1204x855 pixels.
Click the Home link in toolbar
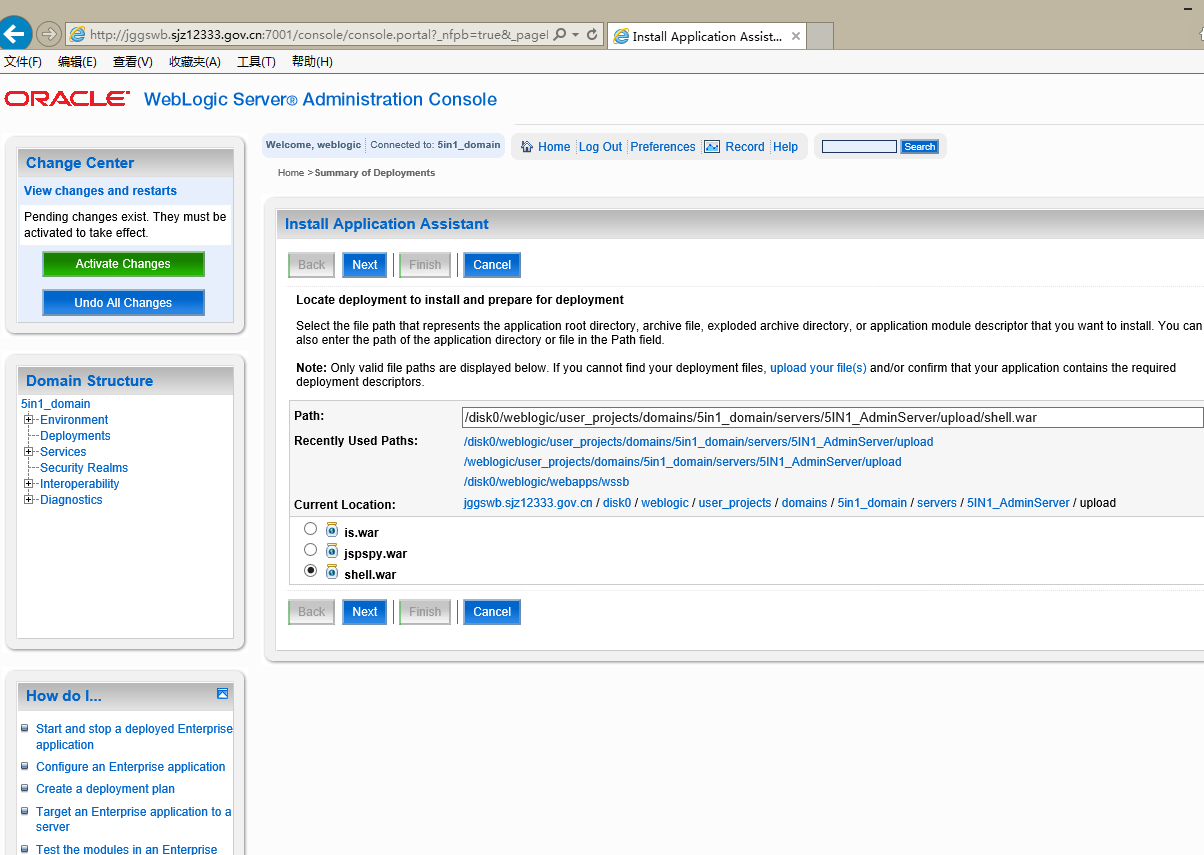point(554,147)
